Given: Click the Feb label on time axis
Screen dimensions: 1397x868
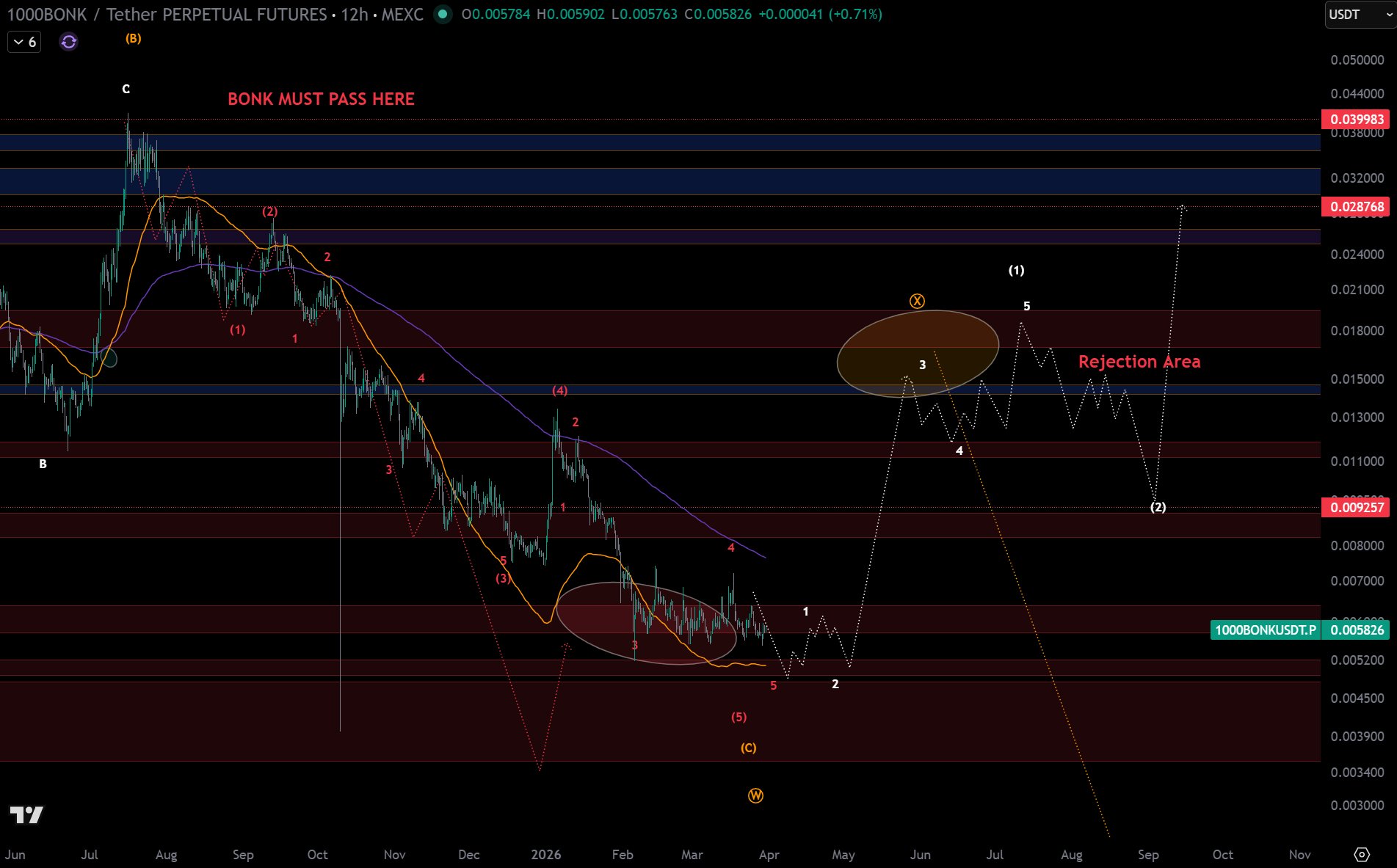Looking at the screenshot, I should (x=623, y=855).
